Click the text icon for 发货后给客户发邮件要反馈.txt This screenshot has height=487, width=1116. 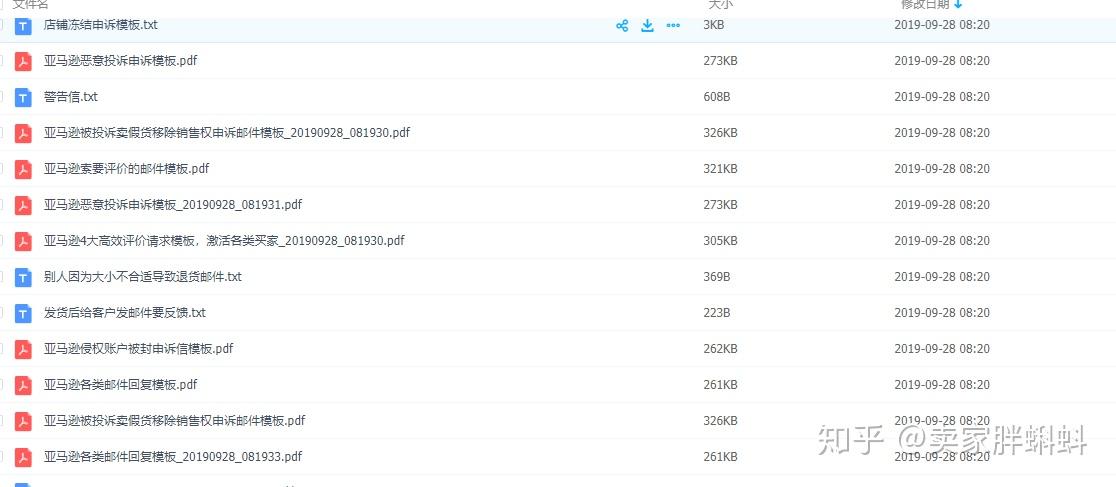pos(23,313)
